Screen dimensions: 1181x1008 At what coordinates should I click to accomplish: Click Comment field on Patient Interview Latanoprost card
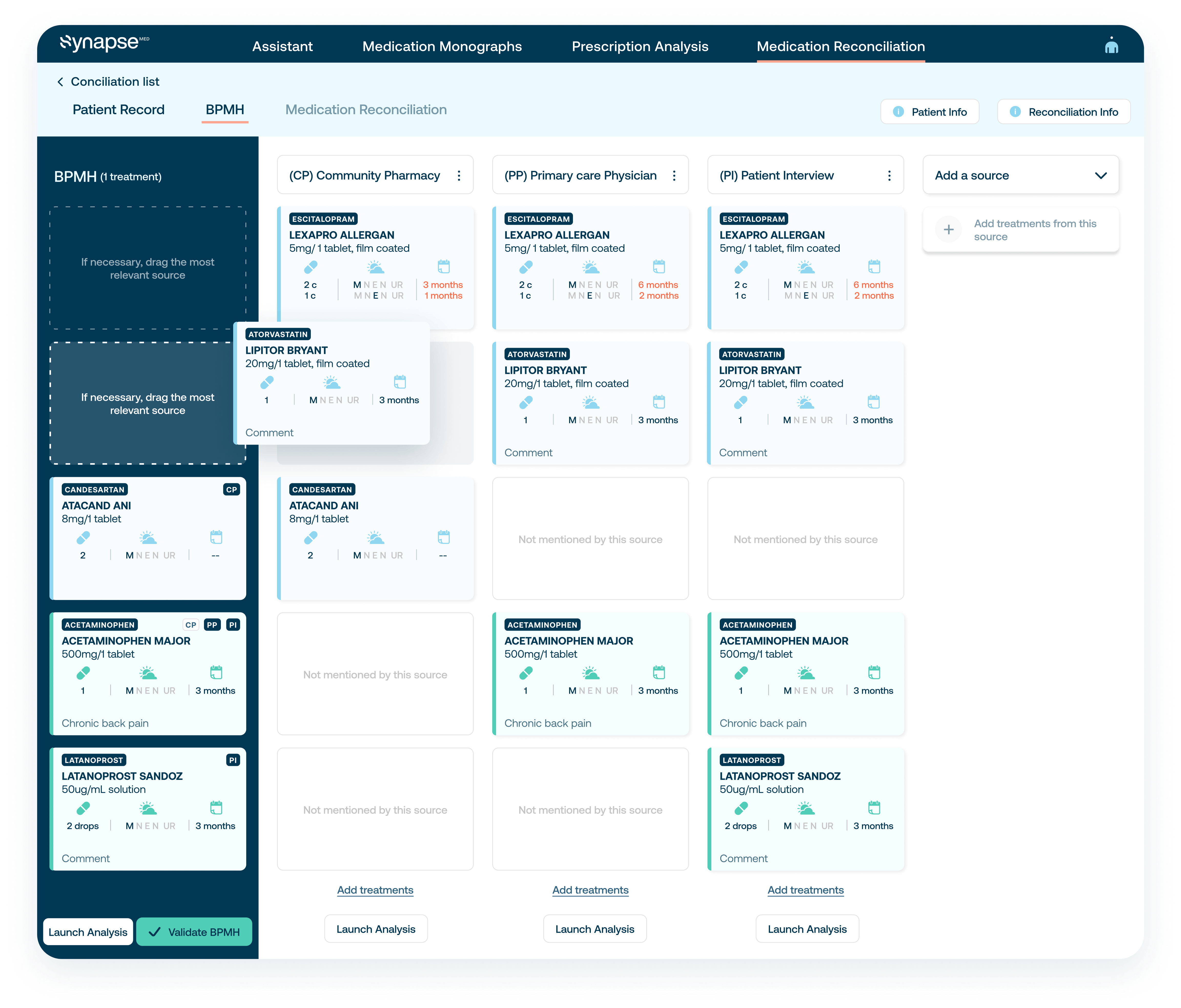coord(743,859)
